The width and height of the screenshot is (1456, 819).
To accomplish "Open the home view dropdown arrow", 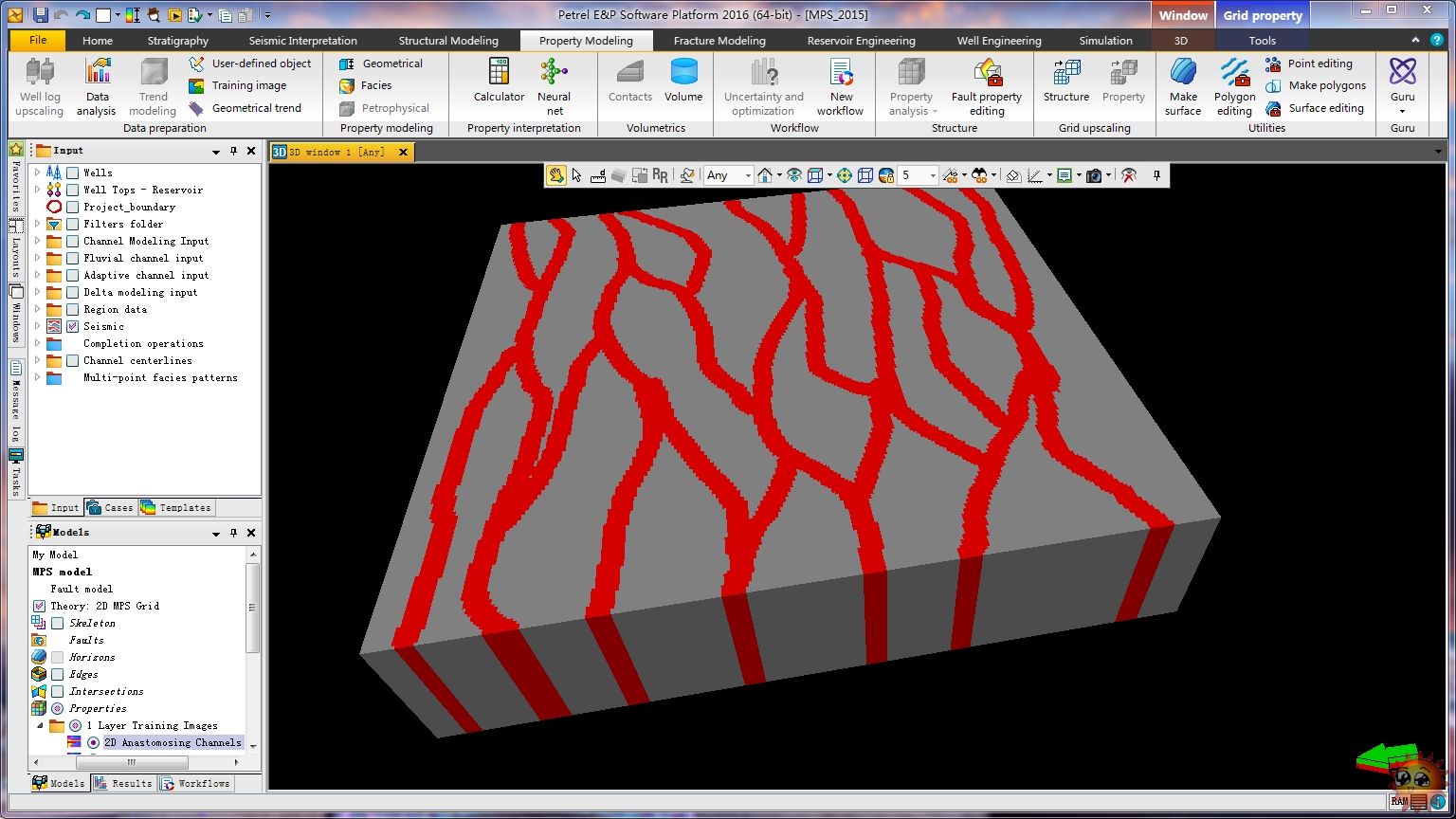I will coord(778,175).
